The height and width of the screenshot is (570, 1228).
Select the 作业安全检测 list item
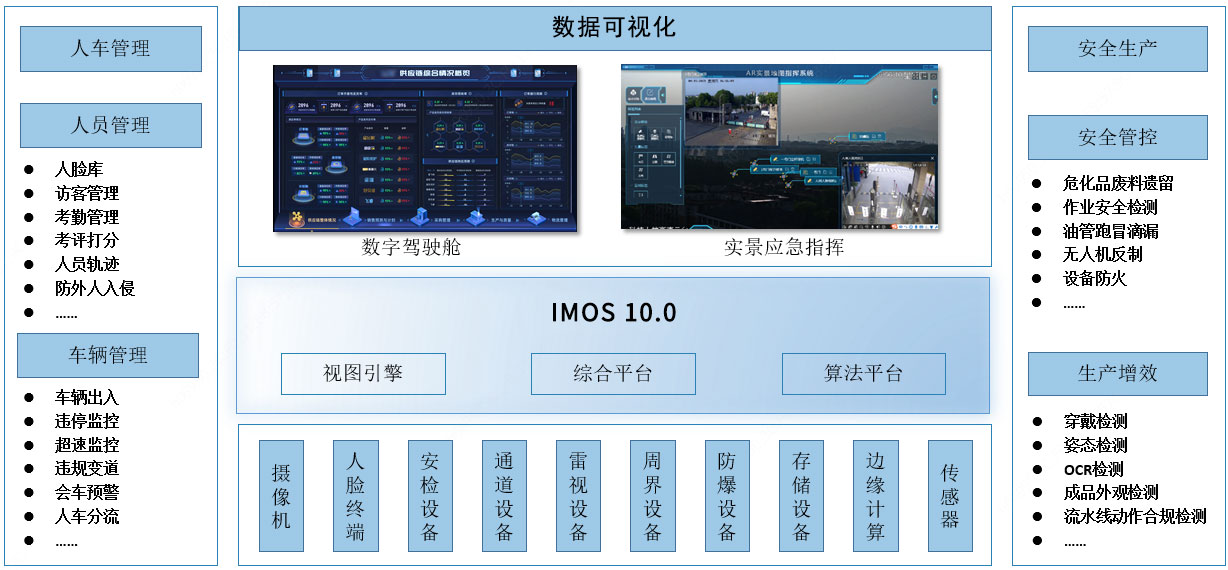pos(1110,207)
